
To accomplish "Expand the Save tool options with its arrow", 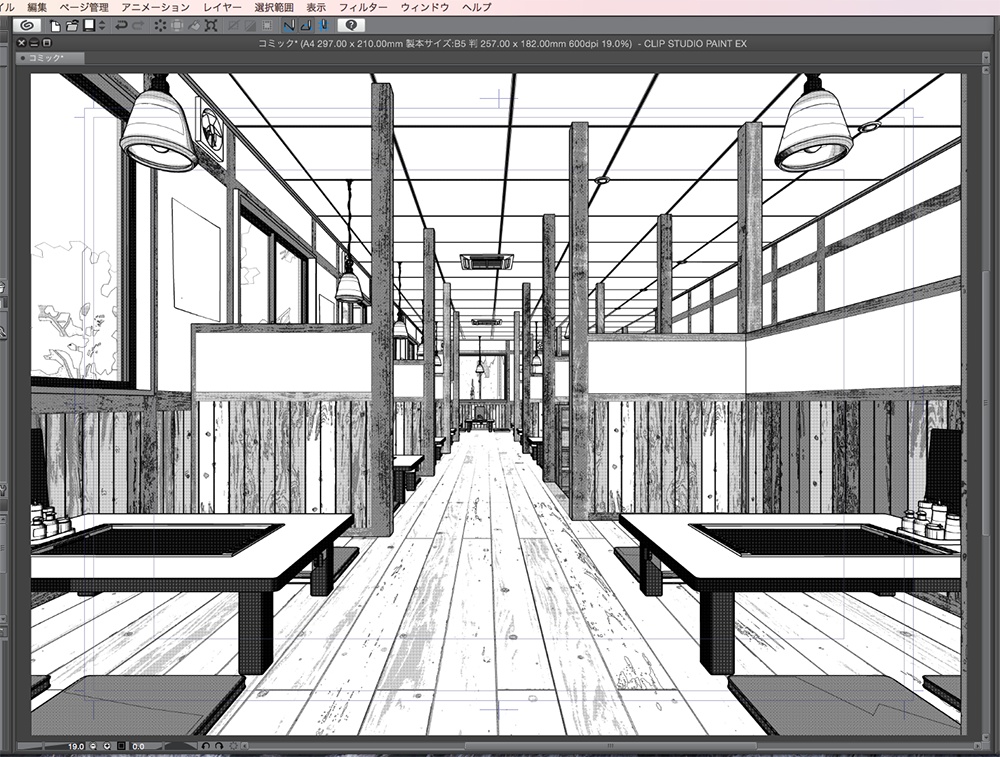I will point(101,25).
